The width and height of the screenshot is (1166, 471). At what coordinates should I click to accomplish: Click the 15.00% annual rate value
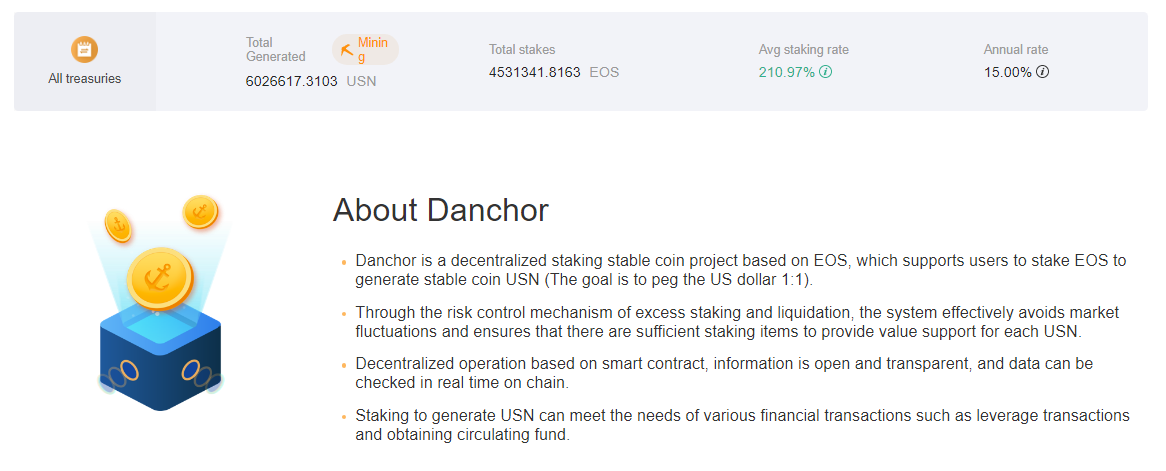coord(1008,72)
